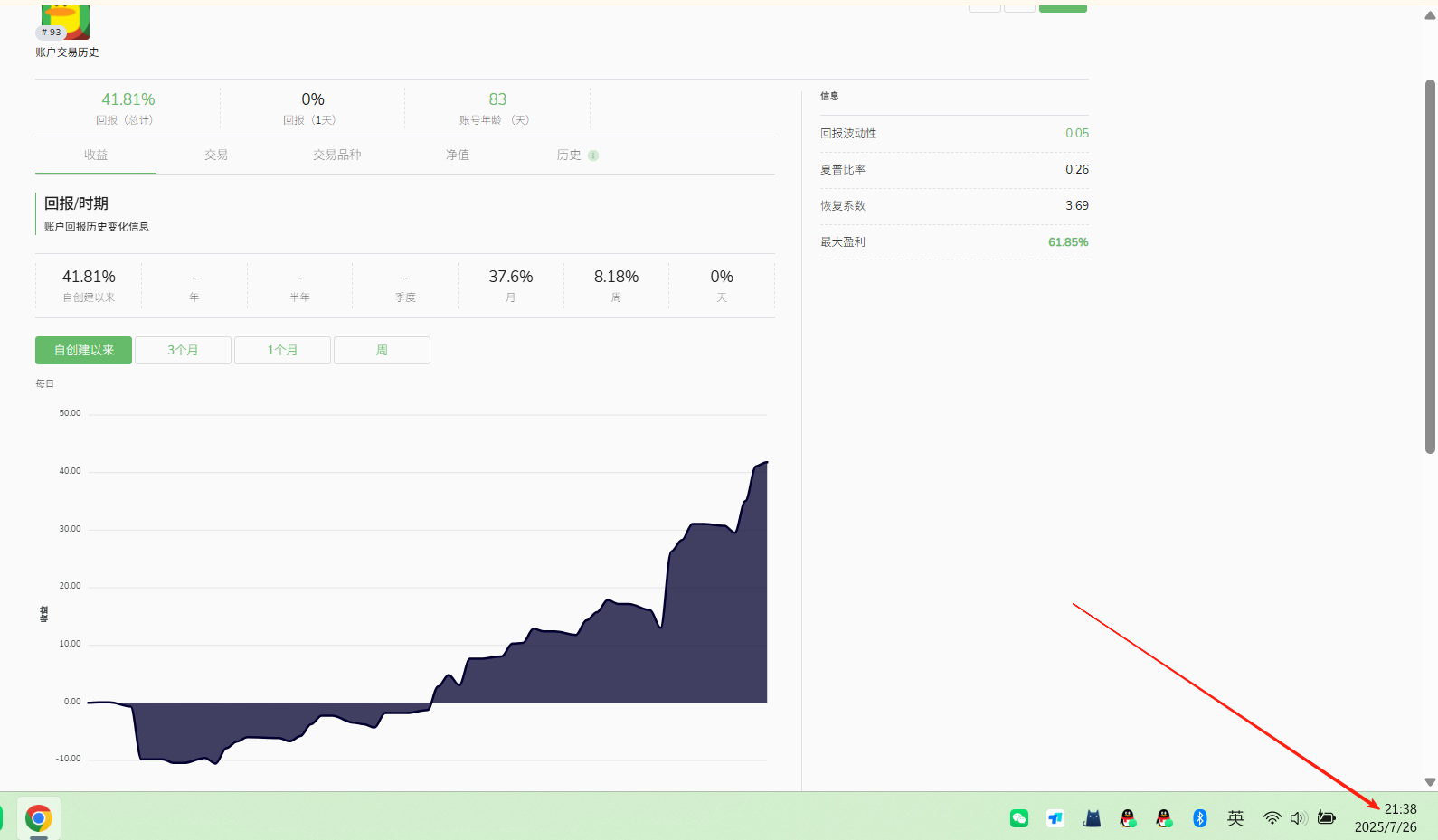Click the 恢复系数 value 3.69
The height and width of the screenshot is (840, 1438).
[1077, 205]
